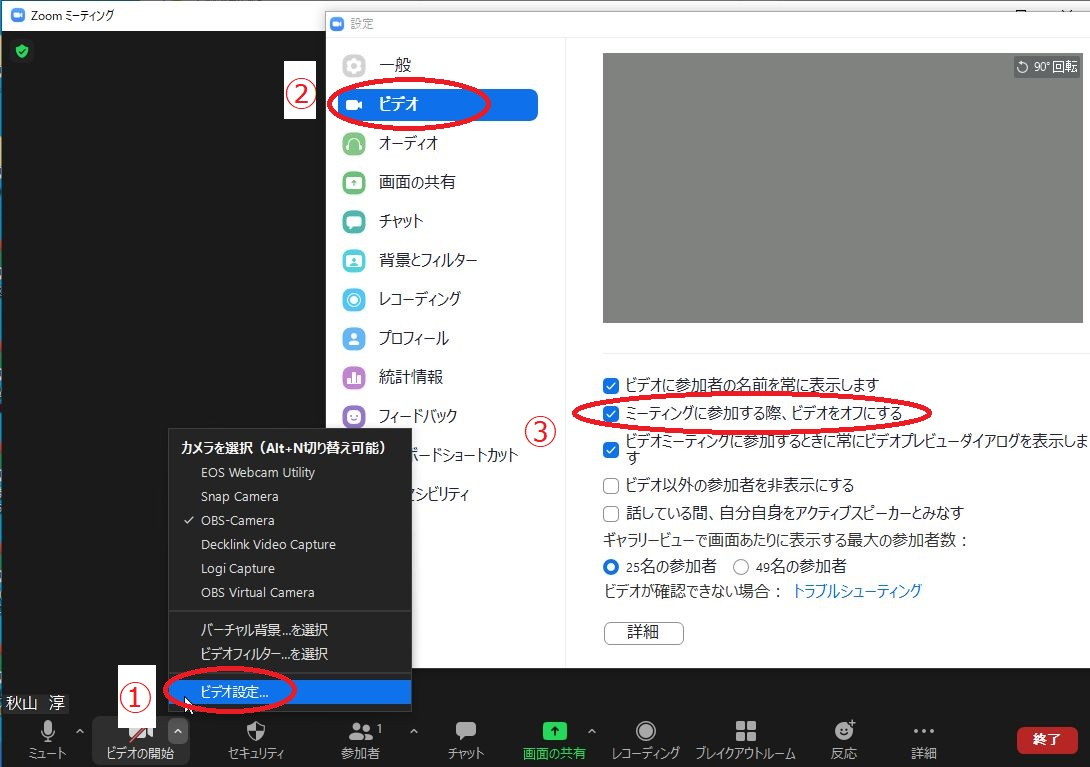
Task: Rotate the video preview 90° 回転
Action: (x=1046, y=67)
